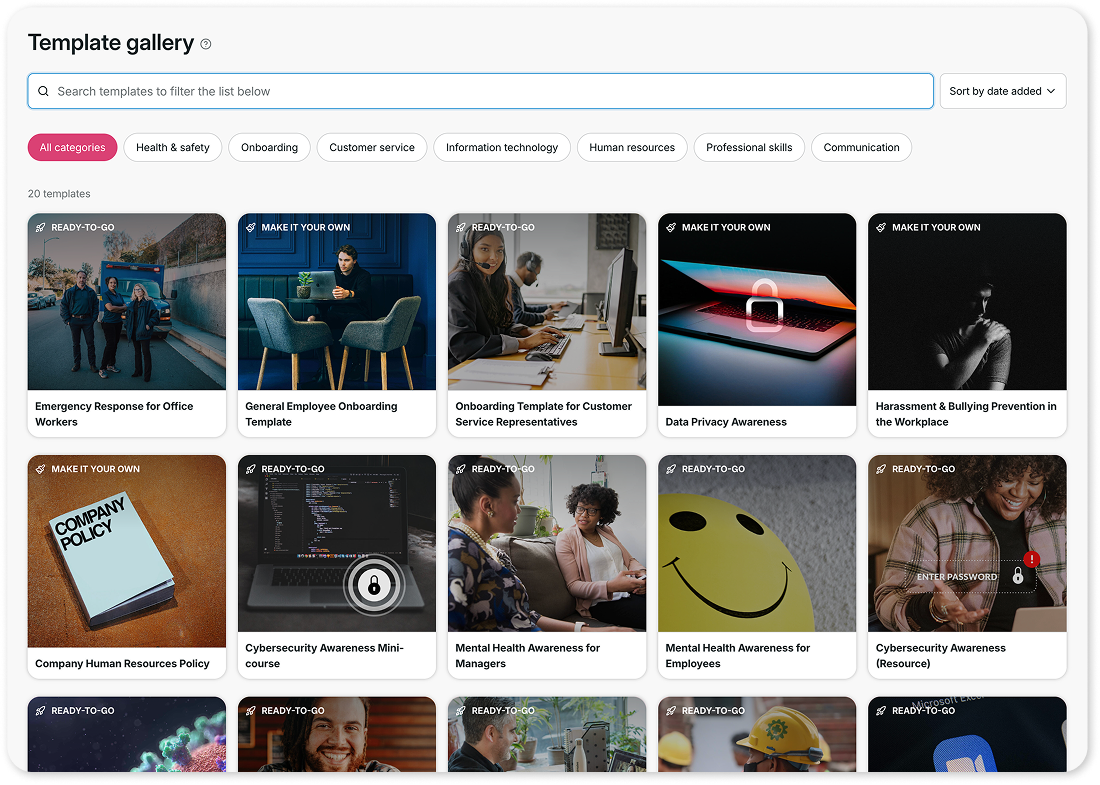Viewport: 1100px width, 785px height.
Task: Open Mental Health Awareness for Managers thumbnail
Action: point(547,544)
